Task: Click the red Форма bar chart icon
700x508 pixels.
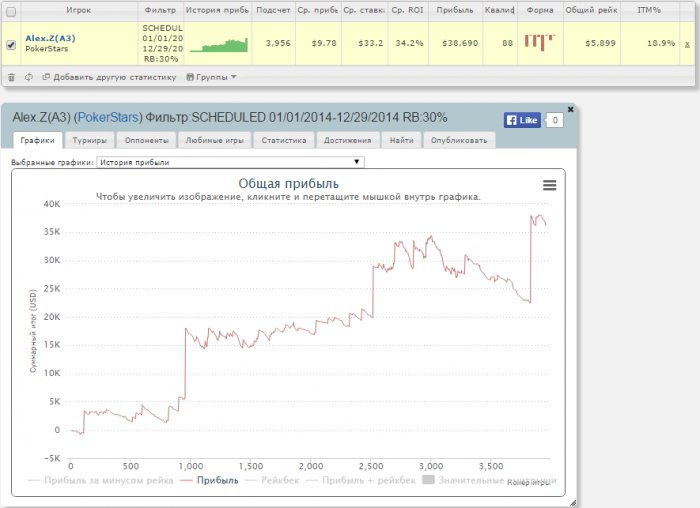Action: tap(540, 42)
